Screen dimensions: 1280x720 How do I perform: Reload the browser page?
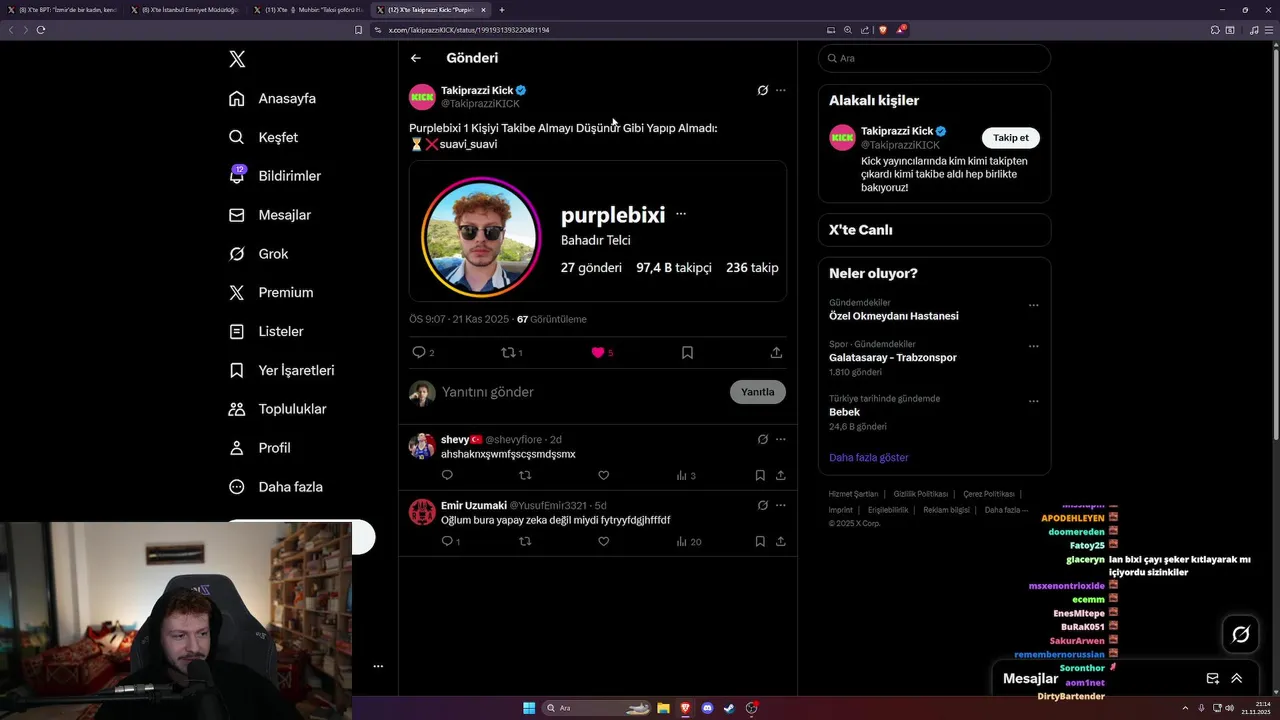[x=41, y=30]
